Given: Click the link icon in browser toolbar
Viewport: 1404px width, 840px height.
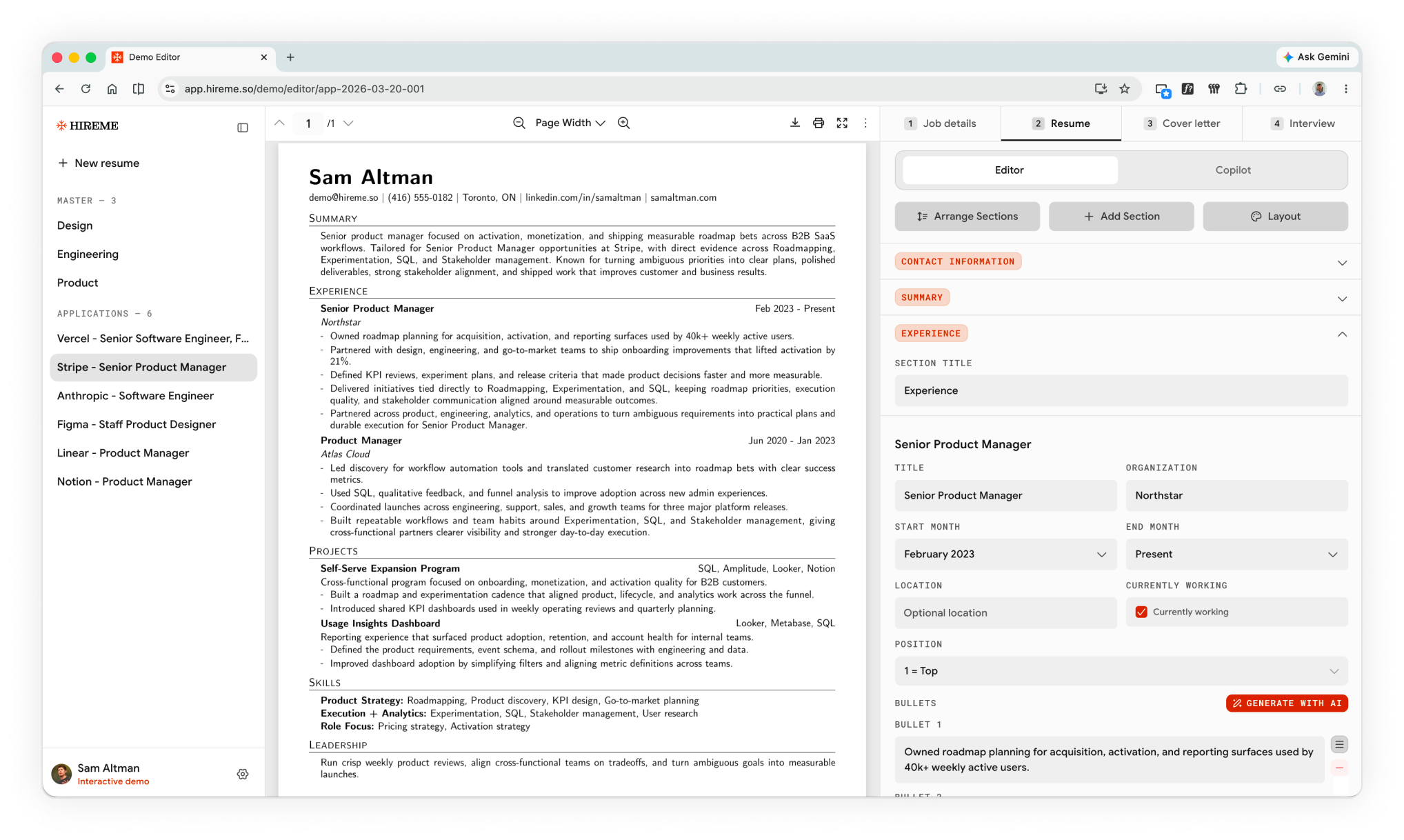Looking at the screenshot, I should tap(1280, 88).
